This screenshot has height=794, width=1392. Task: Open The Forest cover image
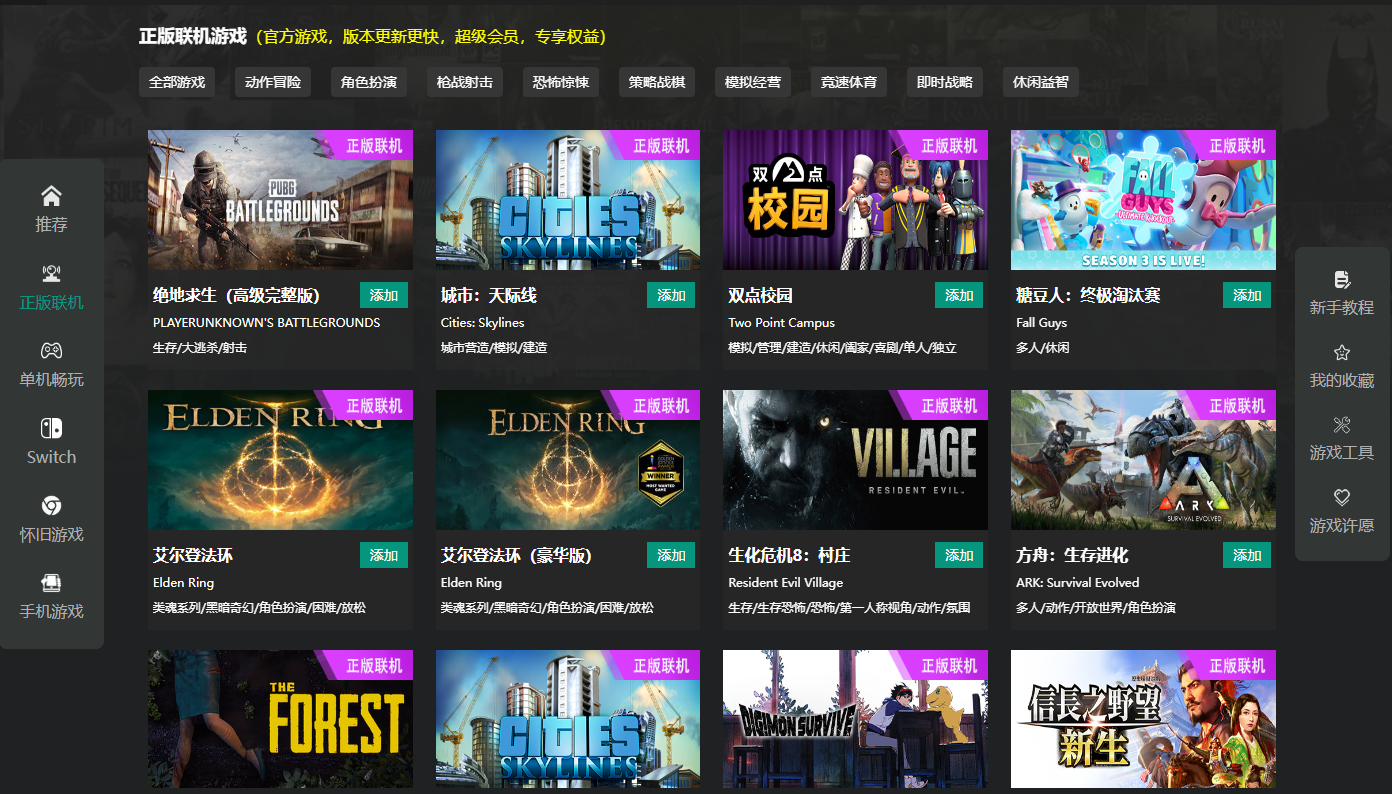[x=280, y=719]
